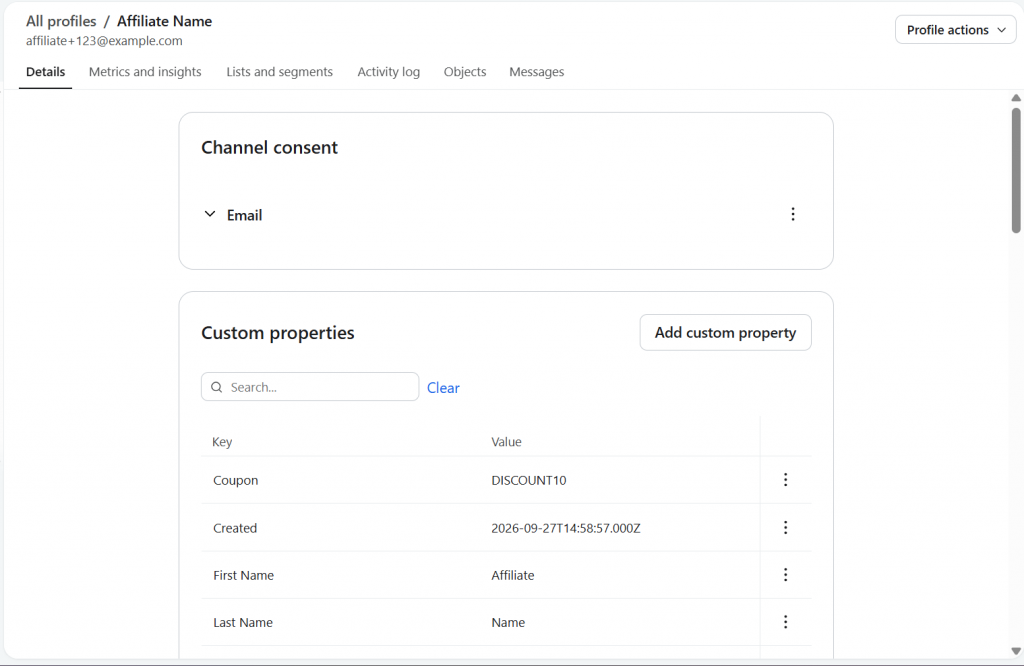Image resolution: width=1024 pixels, height=666 pixels.
Task: Click the First Name key cell
Action: tap(244, 575)
